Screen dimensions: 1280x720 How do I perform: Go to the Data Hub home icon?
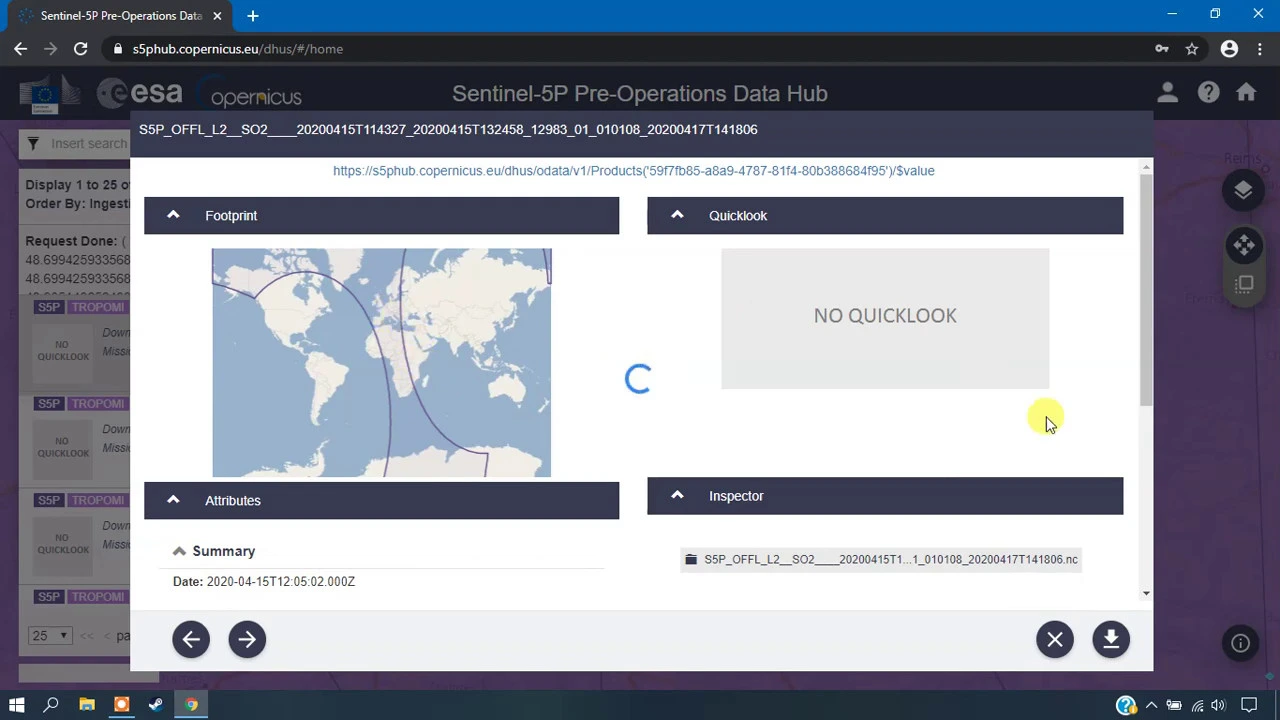[x=1246, y=93]
